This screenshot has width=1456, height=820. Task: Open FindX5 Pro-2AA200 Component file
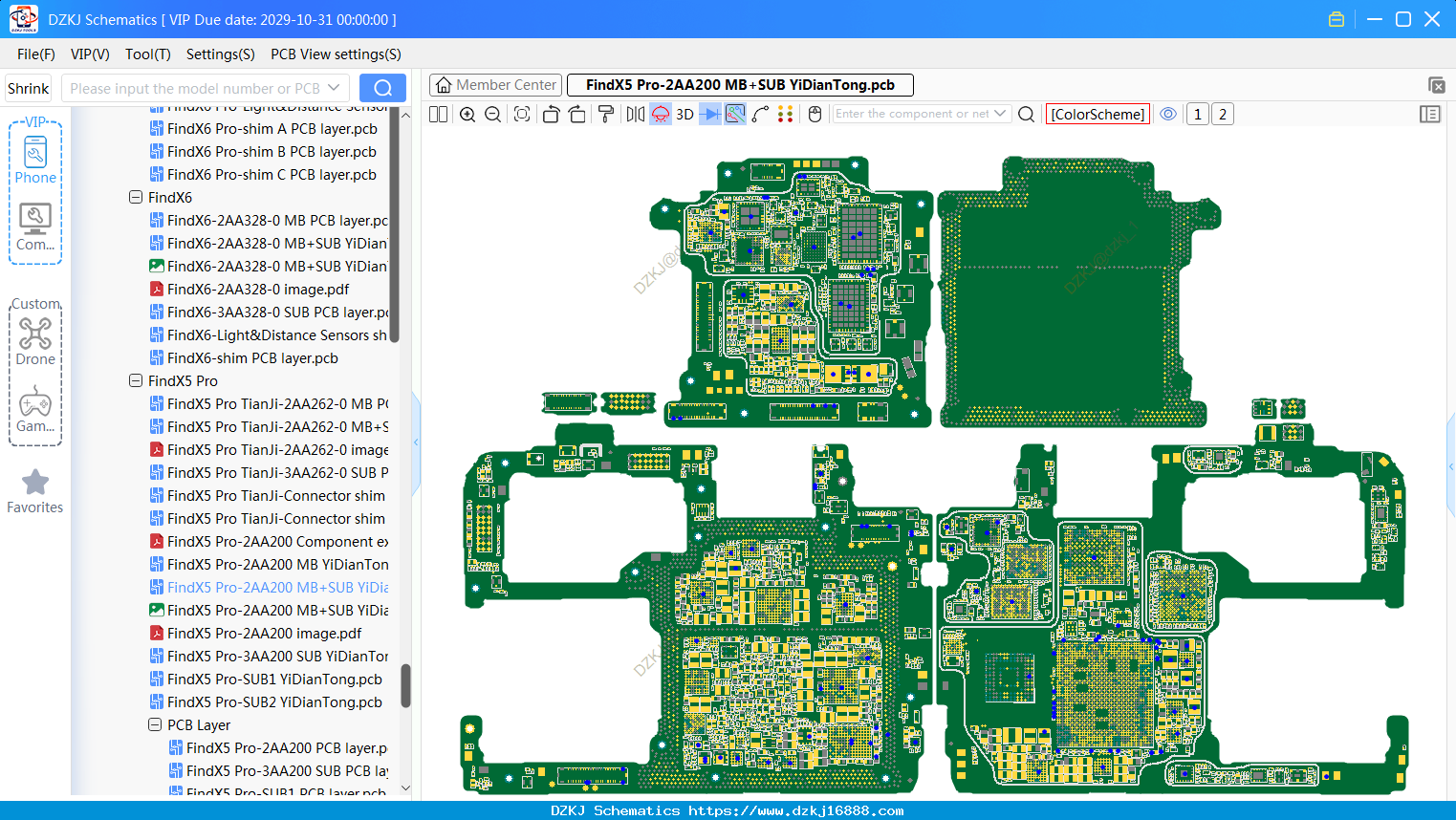click(269, 541)
